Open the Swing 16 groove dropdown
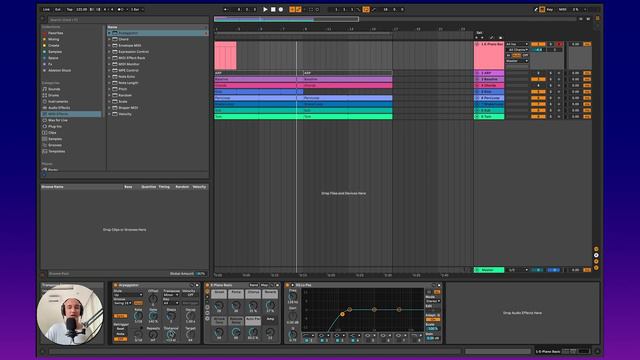This screenshot has width=640, height=360. pyautogui.click(x=122, y=303)
